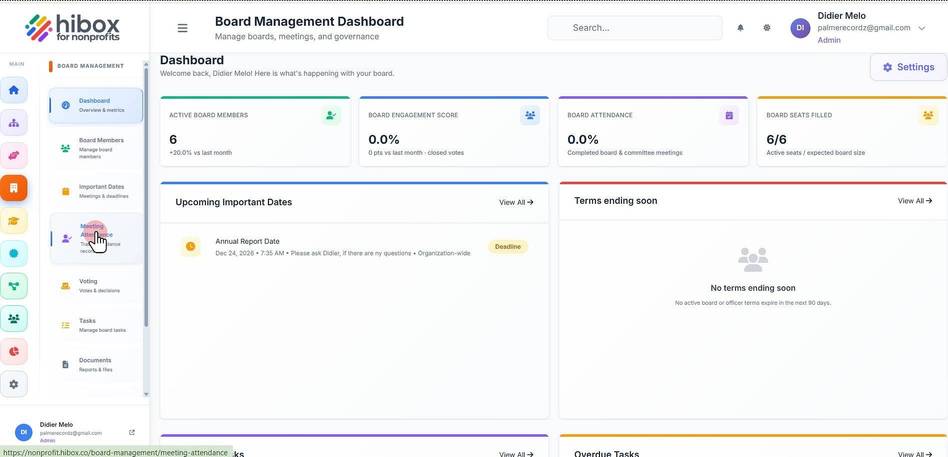The image size is (948, 457).
Task: Click the hibox for nonprofits logo
Action: (x=73, y=28)
